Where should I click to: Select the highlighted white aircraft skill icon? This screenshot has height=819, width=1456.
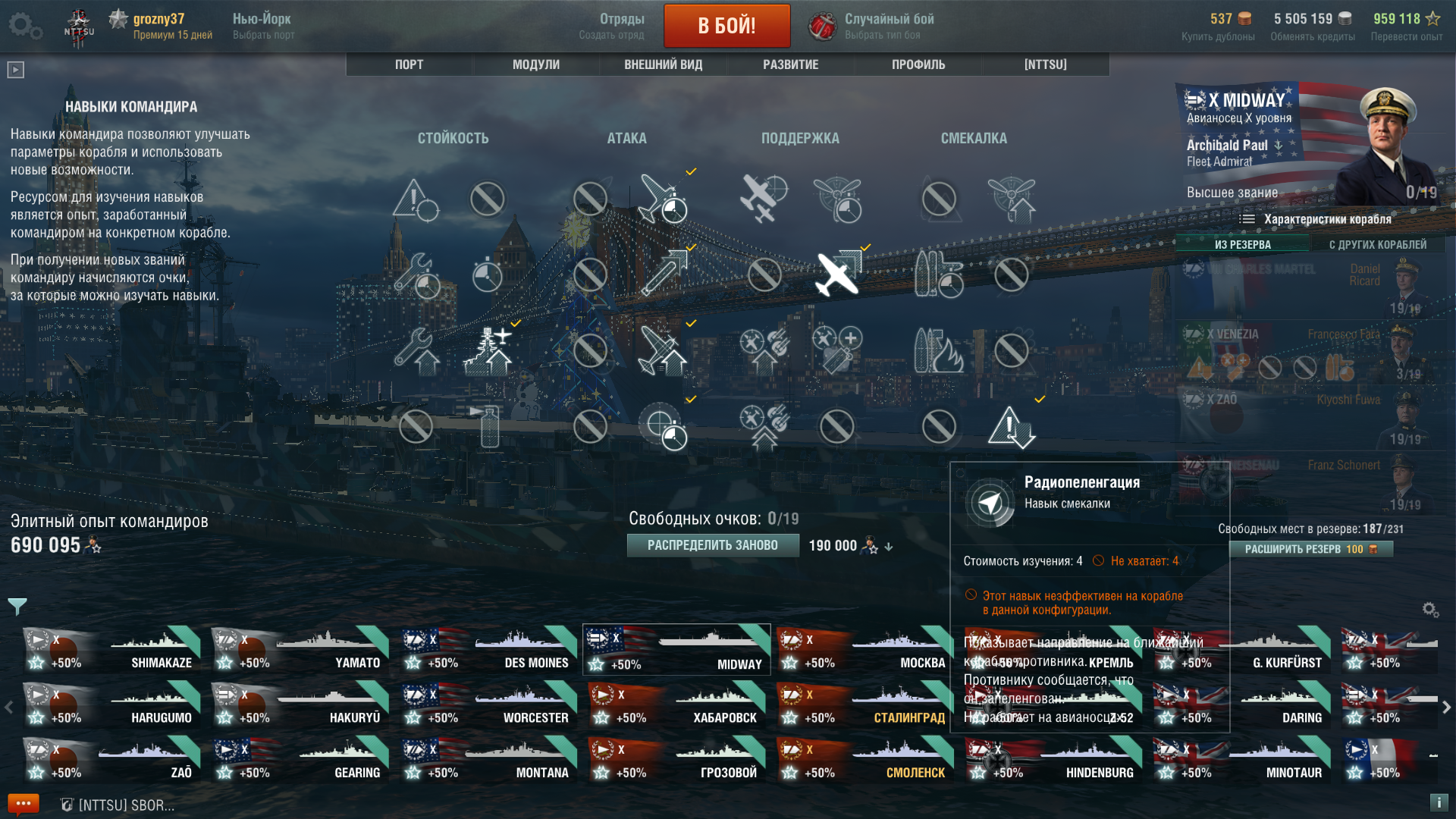pos(837,275)
